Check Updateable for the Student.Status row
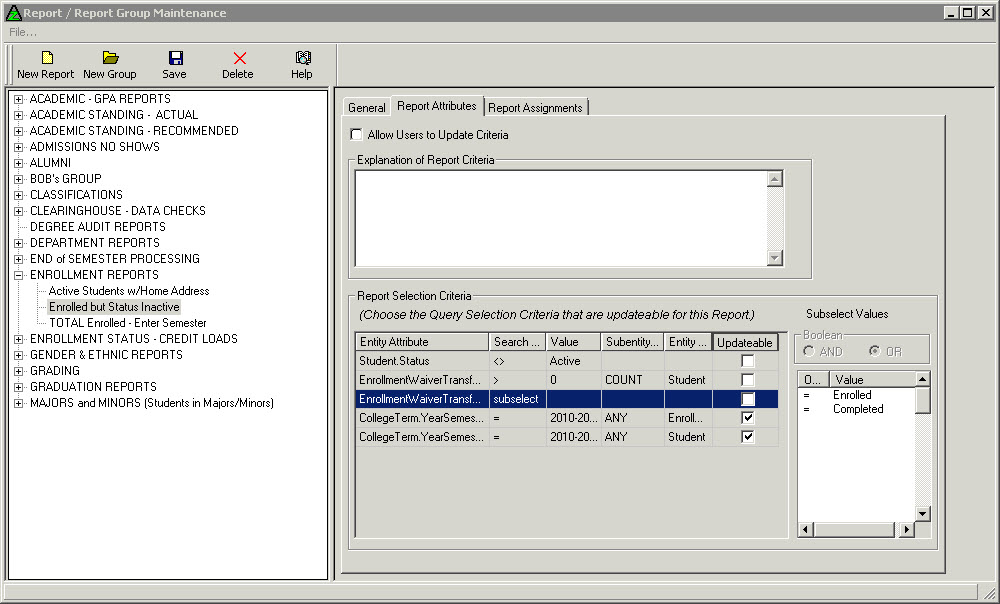The width and height of the screenshot is (1000, 604). 747,361
